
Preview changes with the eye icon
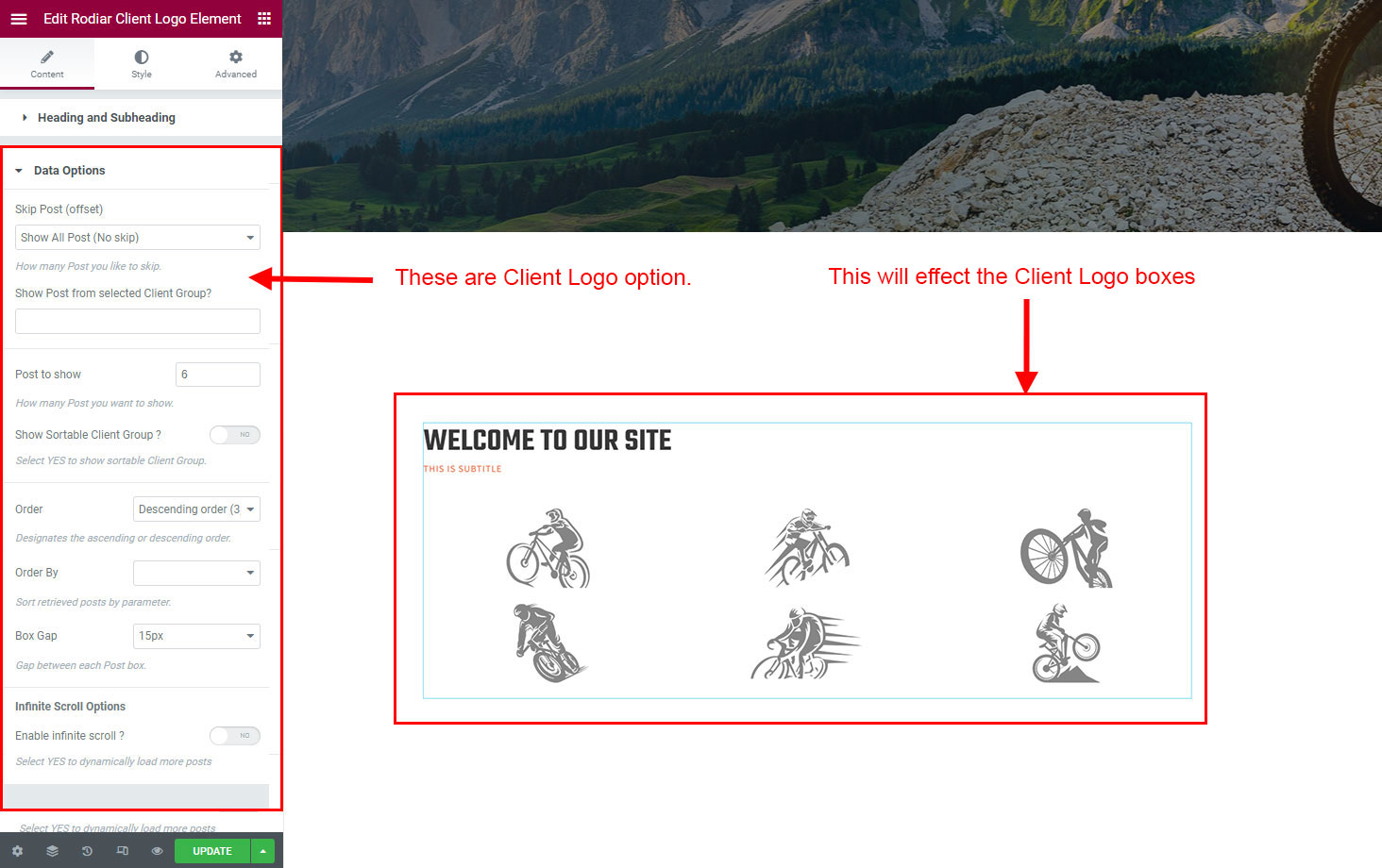(157, 851)
